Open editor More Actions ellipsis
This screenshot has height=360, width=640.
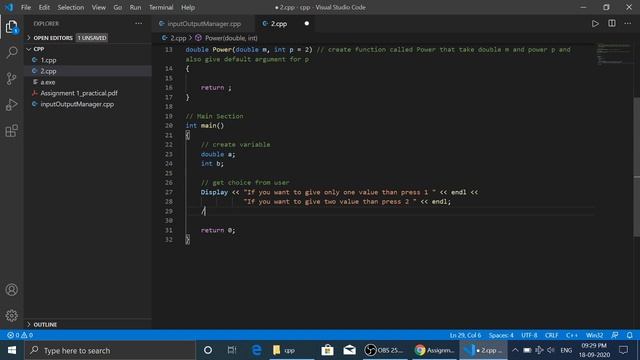[x=628, y=24]
